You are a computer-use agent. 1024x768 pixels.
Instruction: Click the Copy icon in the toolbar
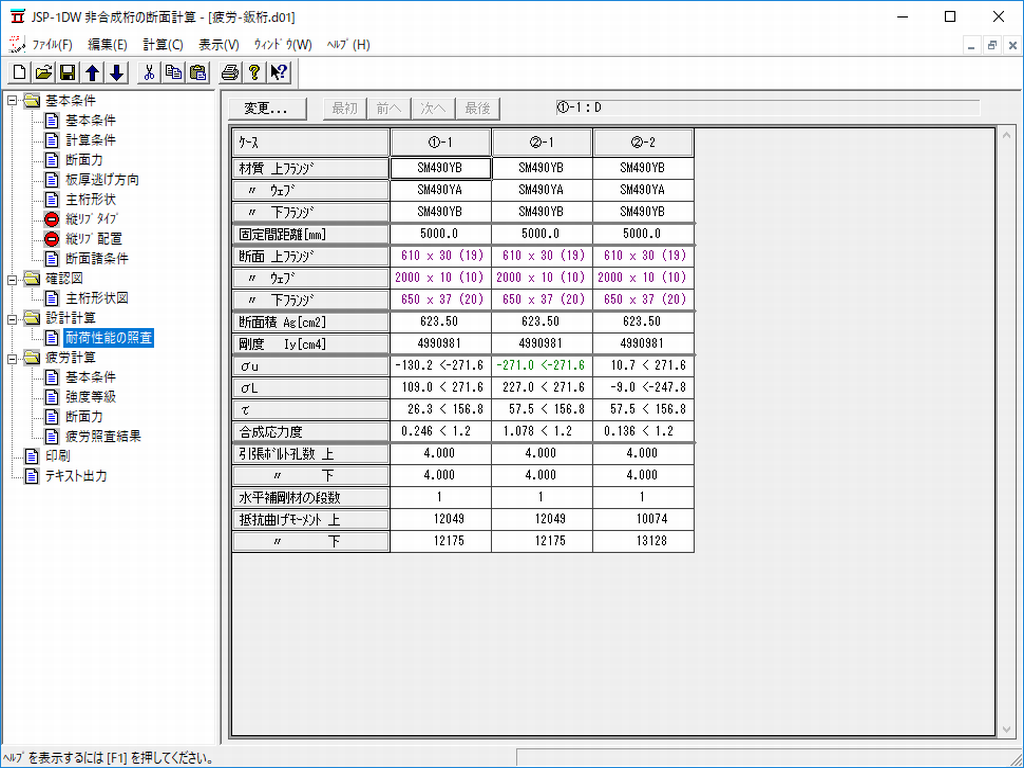tap(173, 72)
